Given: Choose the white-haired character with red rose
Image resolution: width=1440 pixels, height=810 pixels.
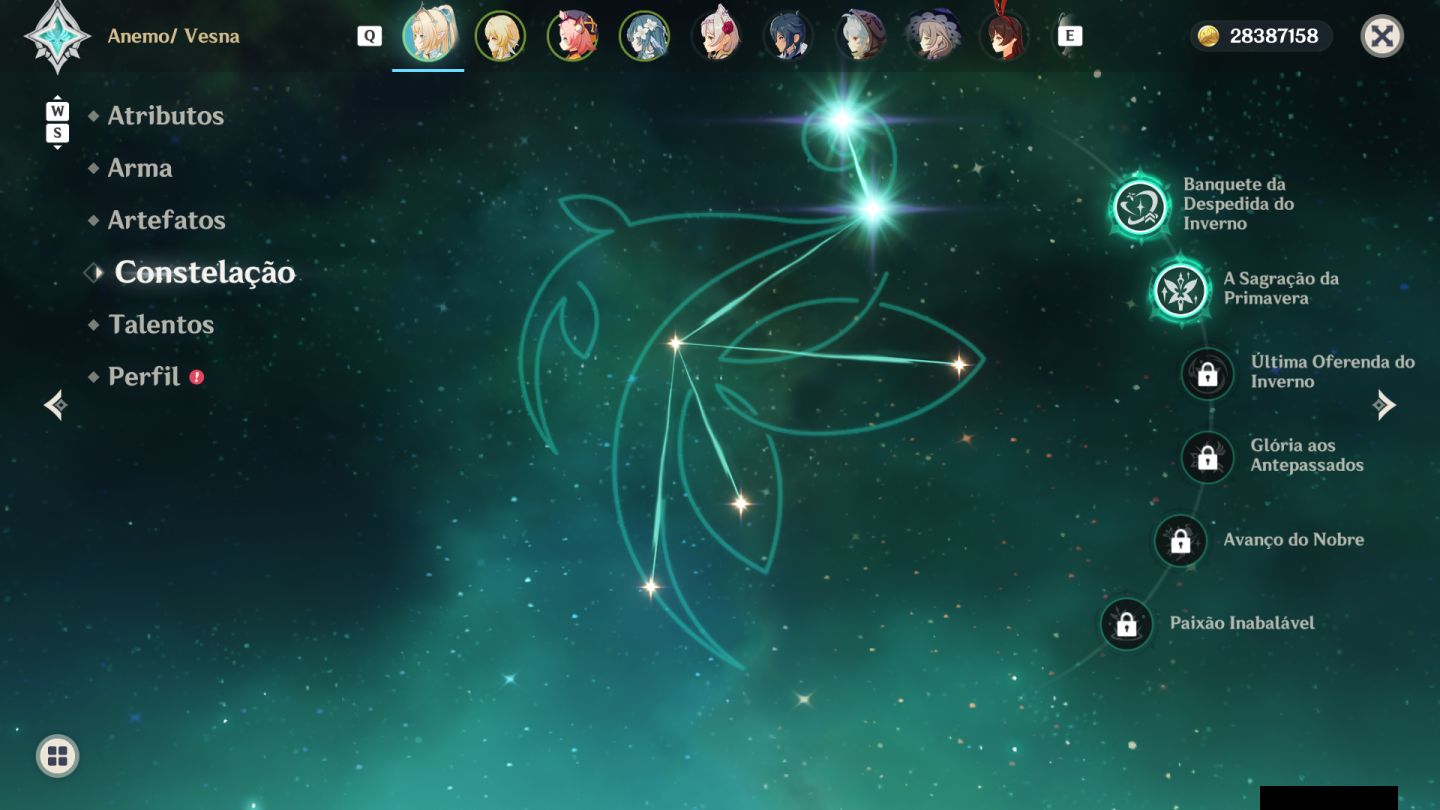Looking at the screenshot, I should pyautogui.click(x=716, y=37).
